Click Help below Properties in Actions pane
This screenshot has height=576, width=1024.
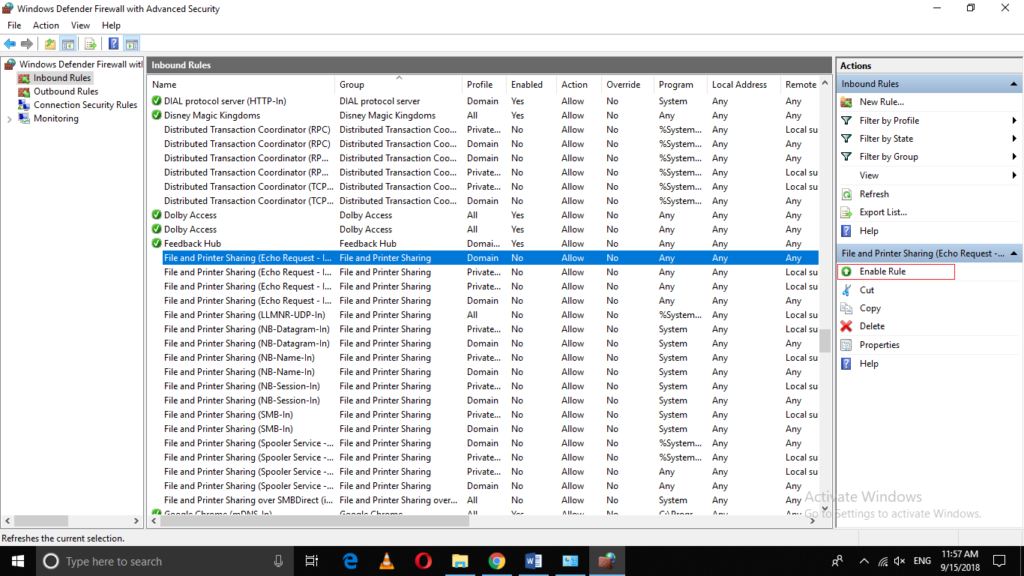(869, 364)
